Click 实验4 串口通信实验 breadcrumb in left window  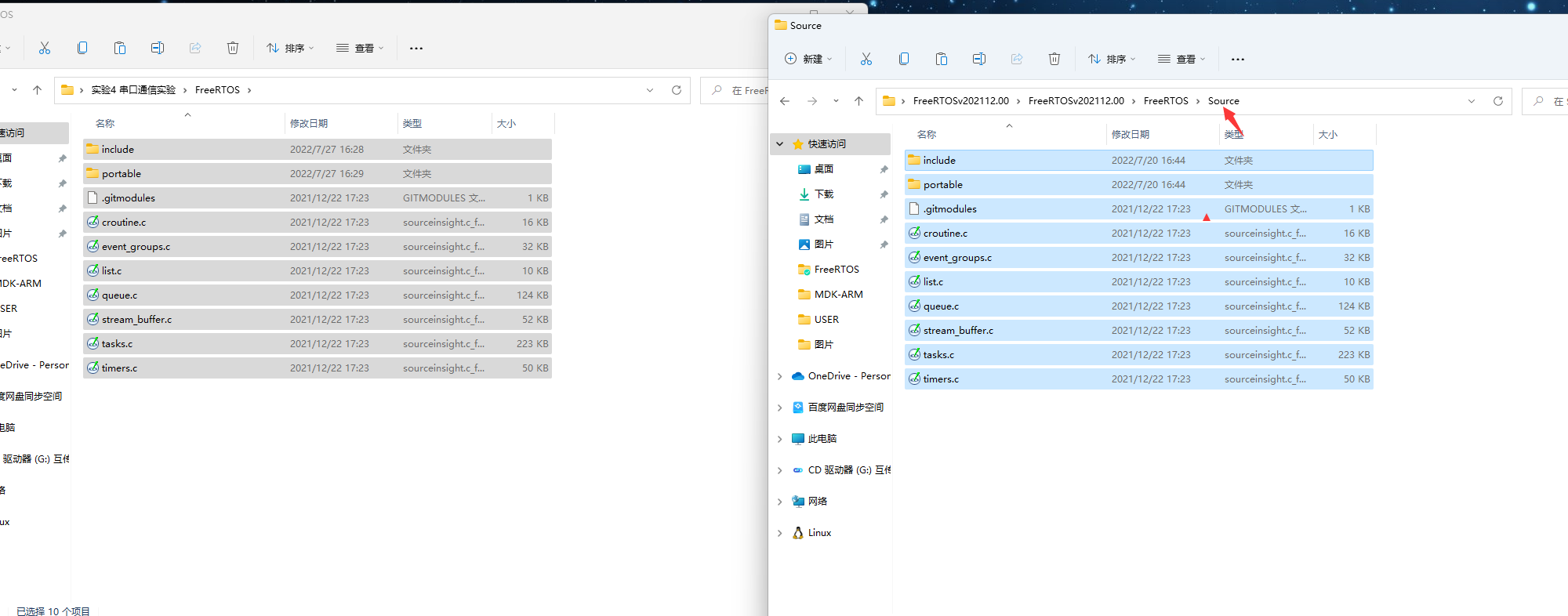point(133,90)
